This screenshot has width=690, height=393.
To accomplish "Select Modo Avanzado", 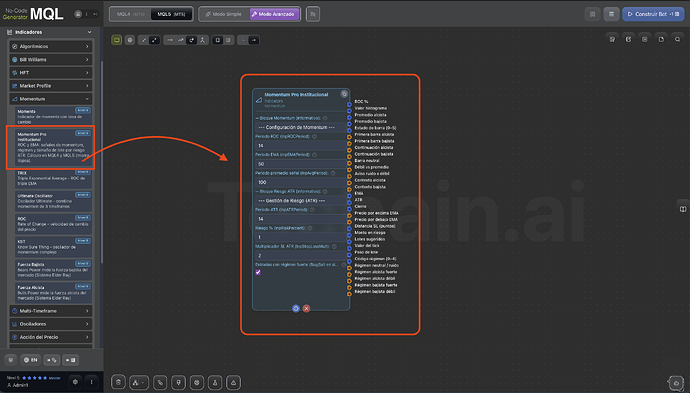I will pos(275,14).
